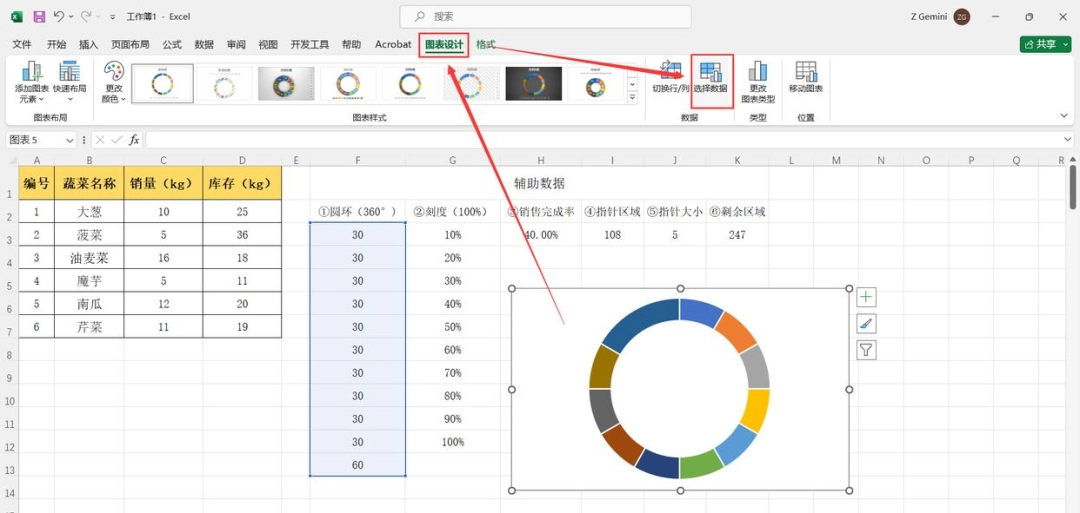Undo the last action

[59, 16]
